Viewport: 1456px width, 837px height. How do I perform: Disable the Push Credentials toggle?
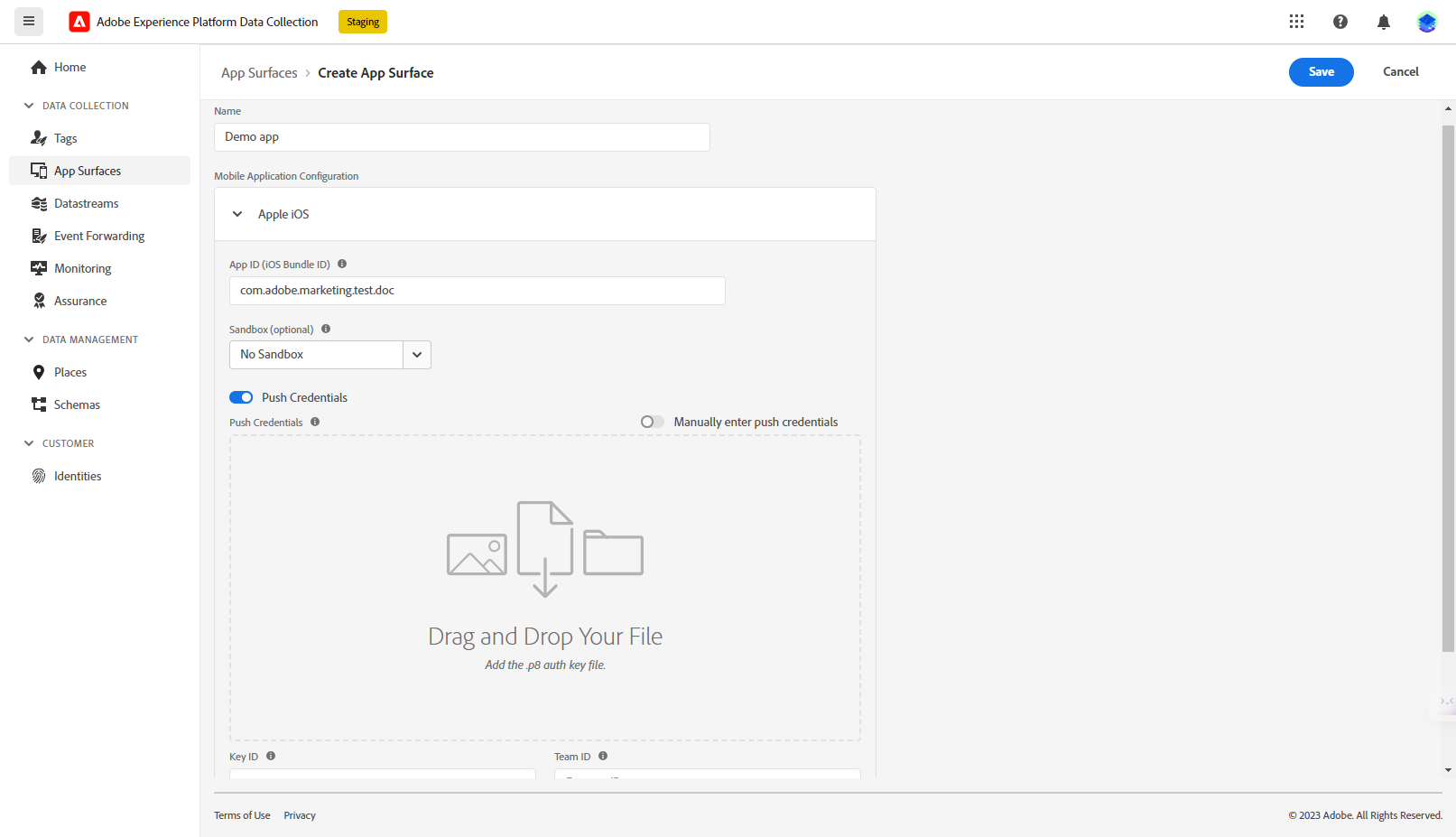pos(241,397)
